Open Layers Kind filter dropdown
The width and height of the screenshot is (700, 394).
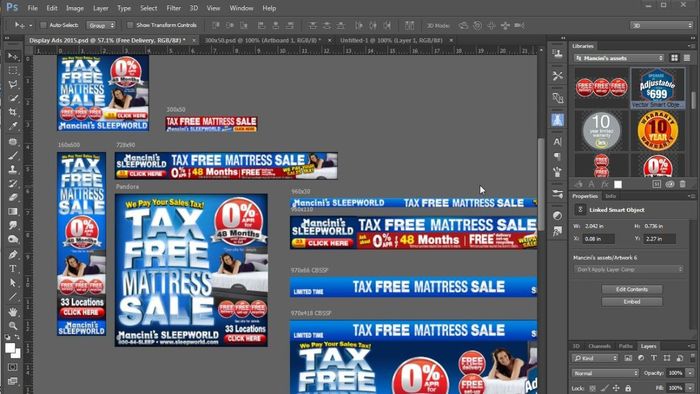point(595,358)
